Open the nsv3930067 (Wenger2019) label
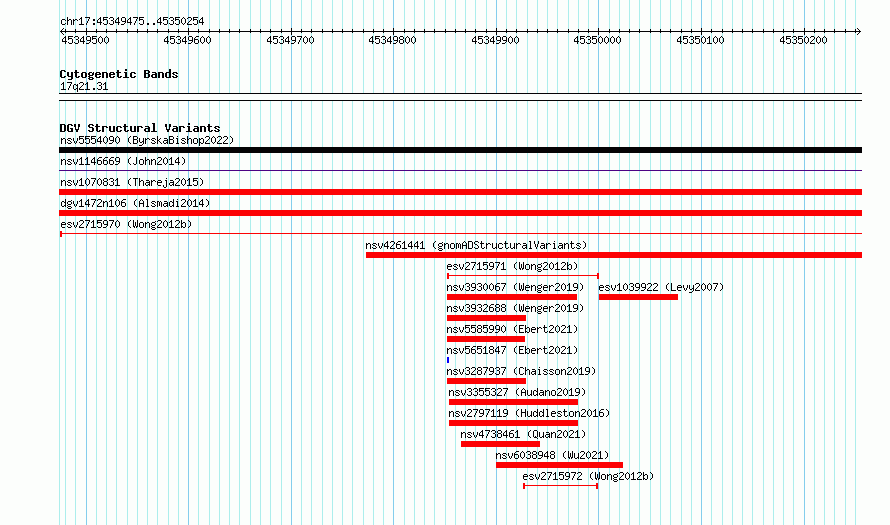The image size is (890, 525). tap(515, 287)
